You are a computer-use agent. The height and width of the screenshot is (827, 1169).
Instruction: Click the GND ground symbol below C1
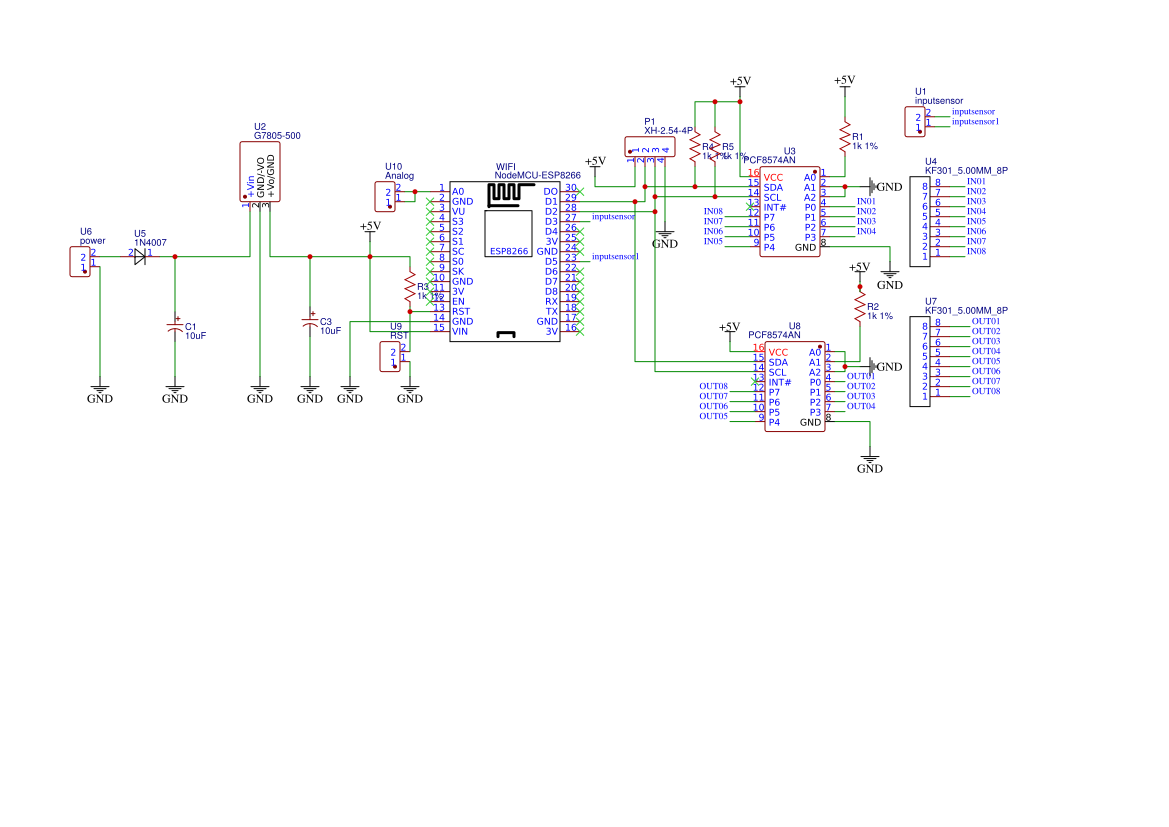coord(175,388)
